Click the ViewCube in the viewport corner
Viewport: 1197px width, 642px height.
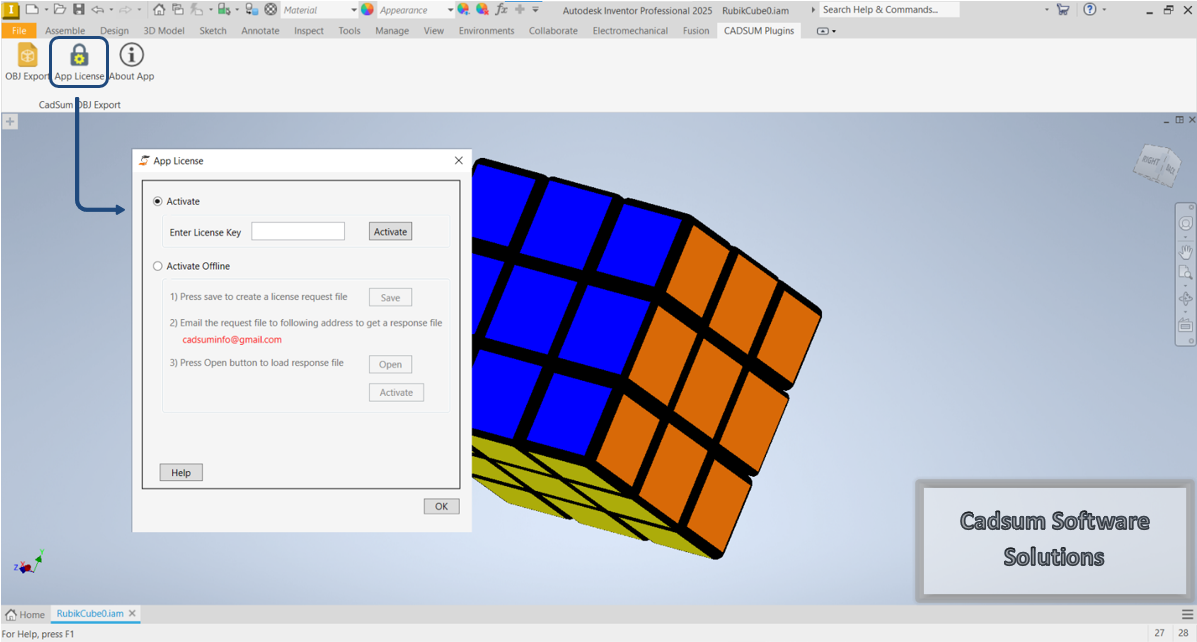point(1158,163)
